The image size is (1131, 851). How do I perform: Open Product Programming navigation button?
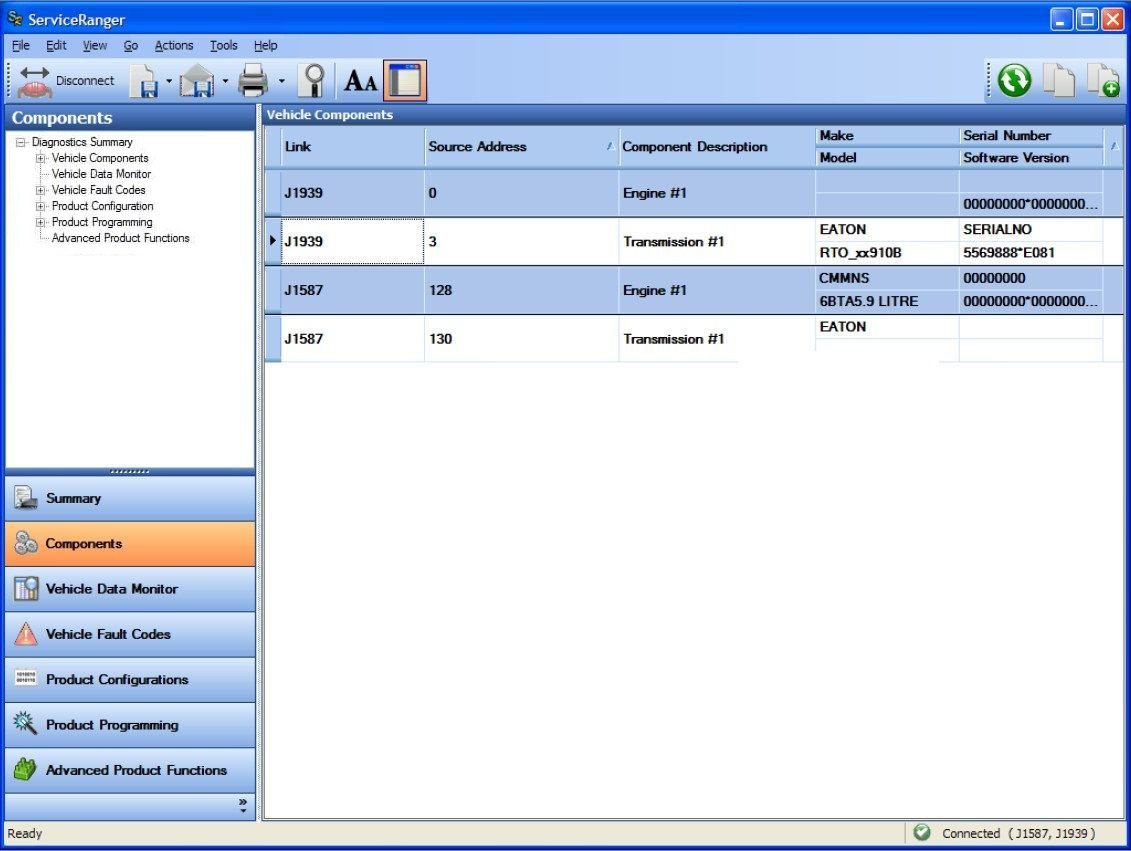[130, 725]
